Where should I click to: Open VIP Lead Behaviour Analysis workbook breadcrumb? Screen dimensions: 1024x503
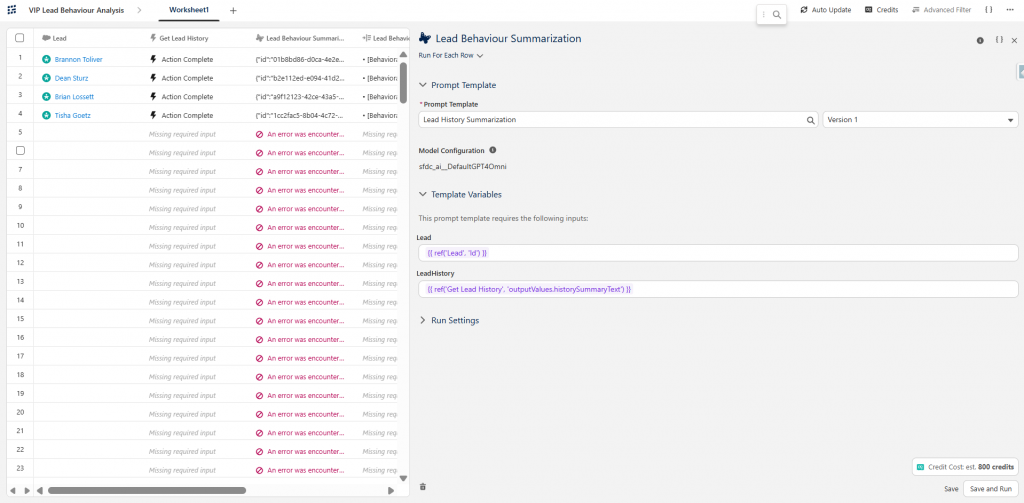(x=76, y=10)
